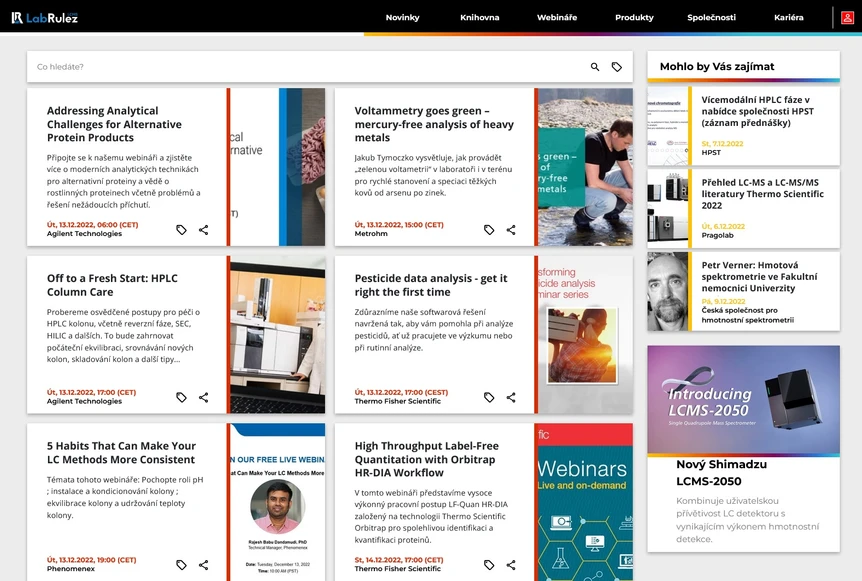The width and height of the screenshot is (862, 581).
Task: Click the LCMS-2050 banner image
Action: [743, 400]
